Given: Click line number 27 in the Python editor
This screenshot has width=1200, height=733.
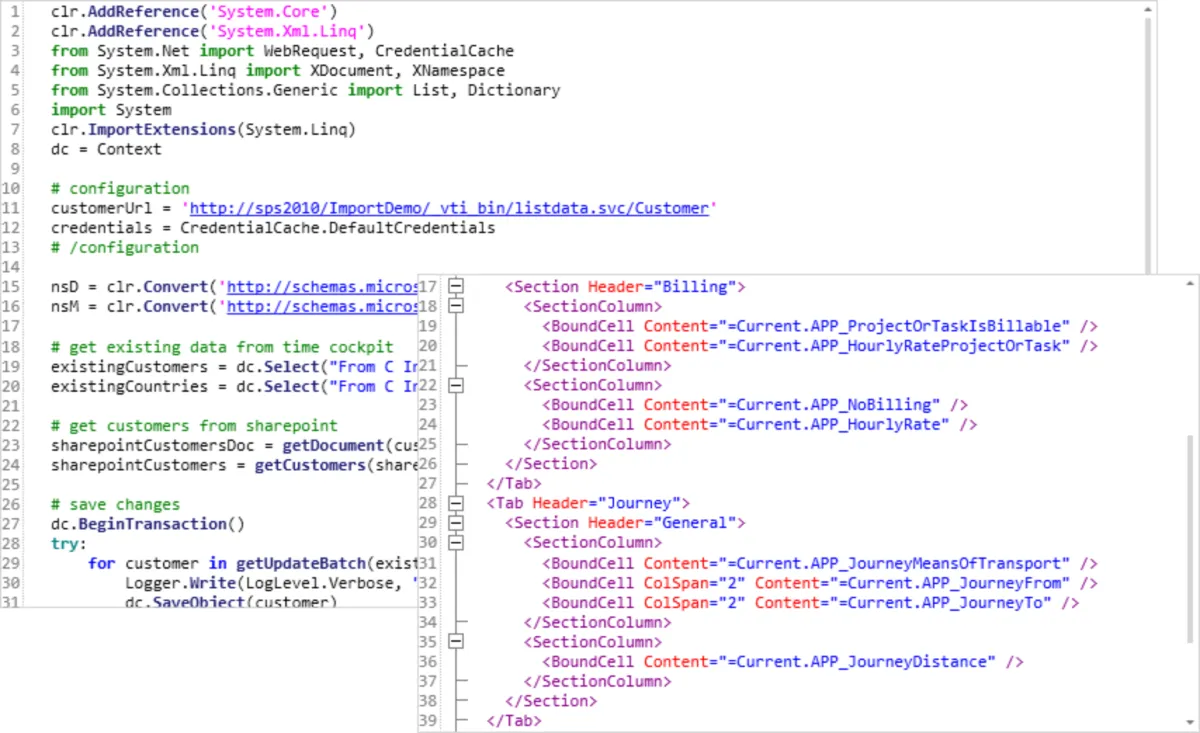Looking at the screenshot, I should [x=13, y=524].
